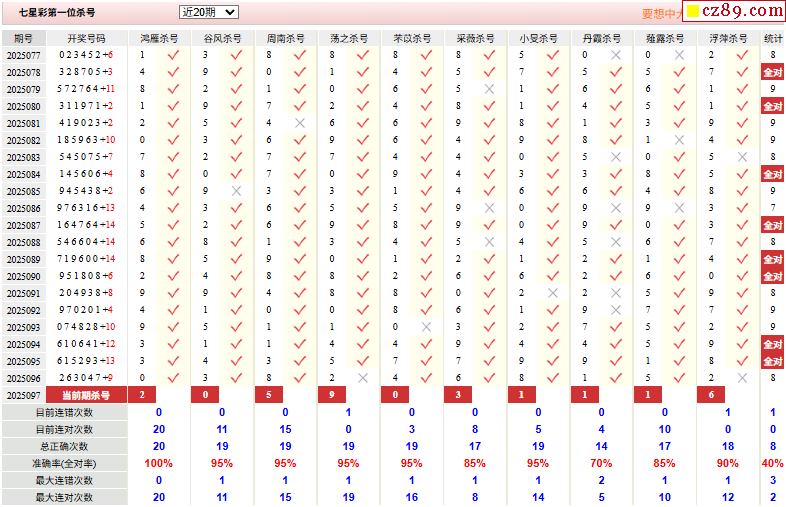Viewport: 786px width, 507px height.
Task: Click the 鸿雁杀号 red badge 2 in row 2025097
Action: pyautogui.click(x=142, y=395)
